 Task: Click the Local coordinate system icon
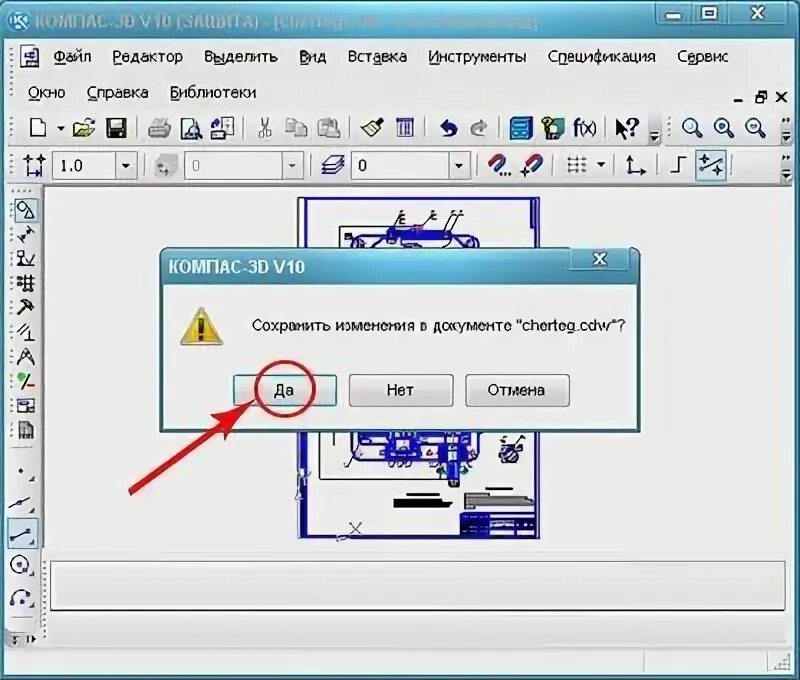(635, 166)
